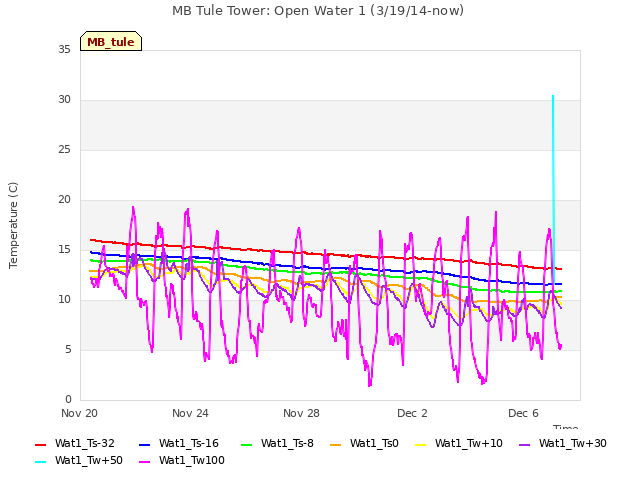The width and height of the screenshot is (640, 480).
Task: Click the MB_tule tag label
Action: [111, 42]
